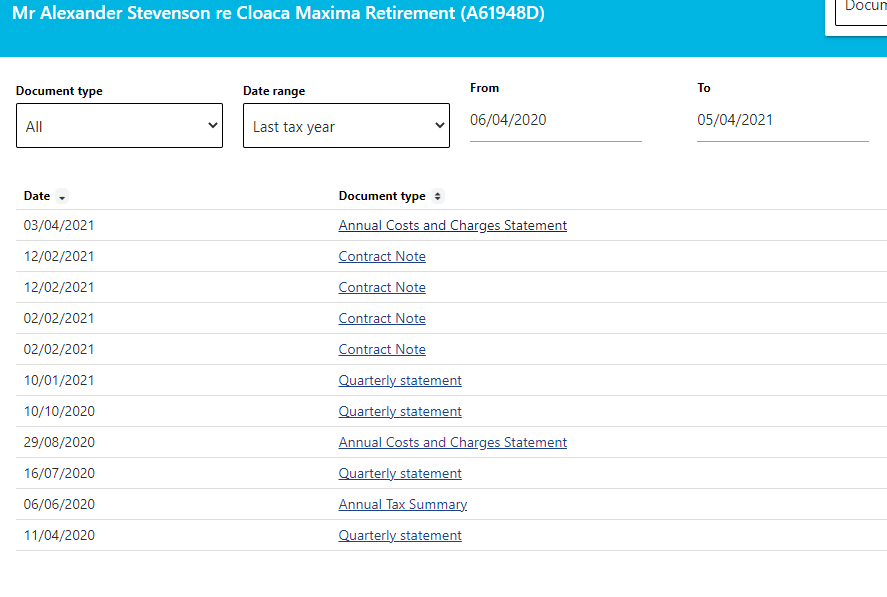Click the To date field 05/04/2021
The width and height of the screenshot is (887, 597).
point(782,120)
